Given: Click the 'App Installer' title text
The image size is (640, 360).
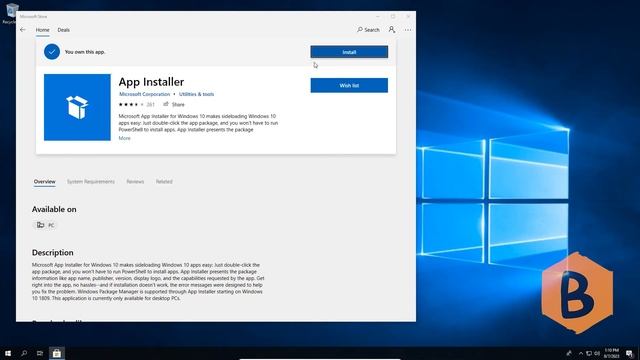Looking at the screenshot, I should [151, 82].
